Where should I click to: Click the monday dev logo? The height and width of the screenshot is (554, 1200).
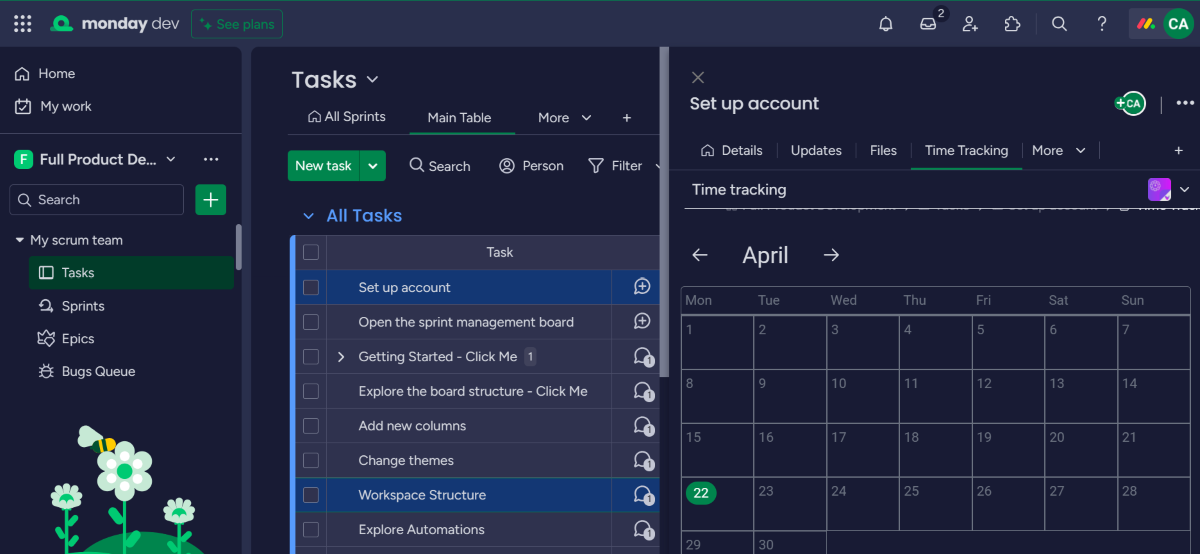click(x=115, y=23)
